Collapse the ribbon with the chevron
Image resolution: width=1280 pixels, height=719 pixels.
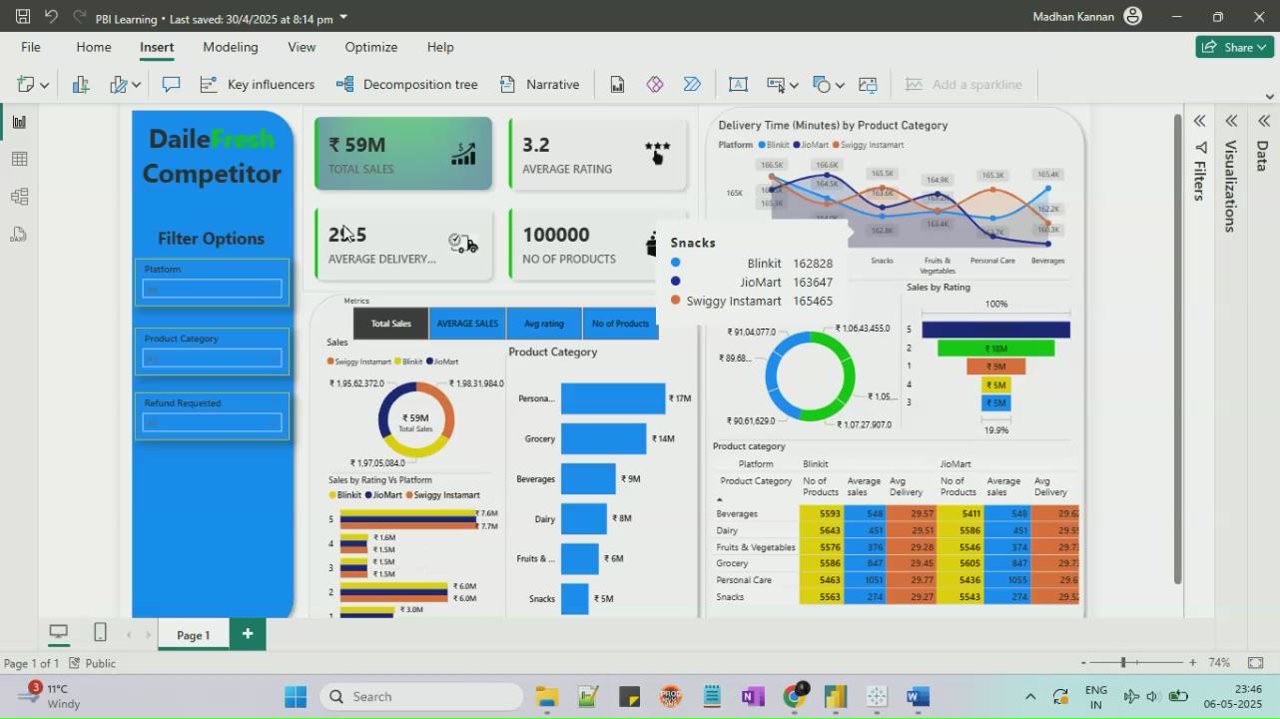pos(1269,97)
